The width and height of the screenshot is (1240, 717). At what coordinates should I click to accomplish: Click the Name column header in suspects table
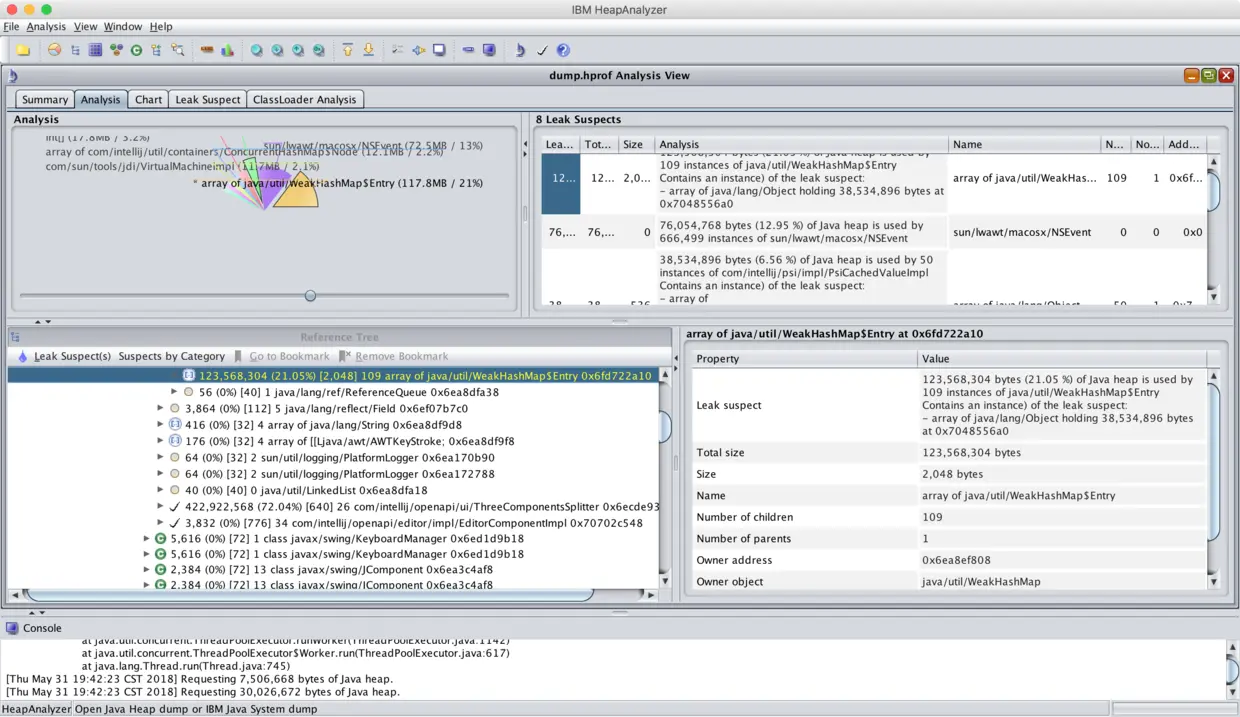pos(1024,144)
